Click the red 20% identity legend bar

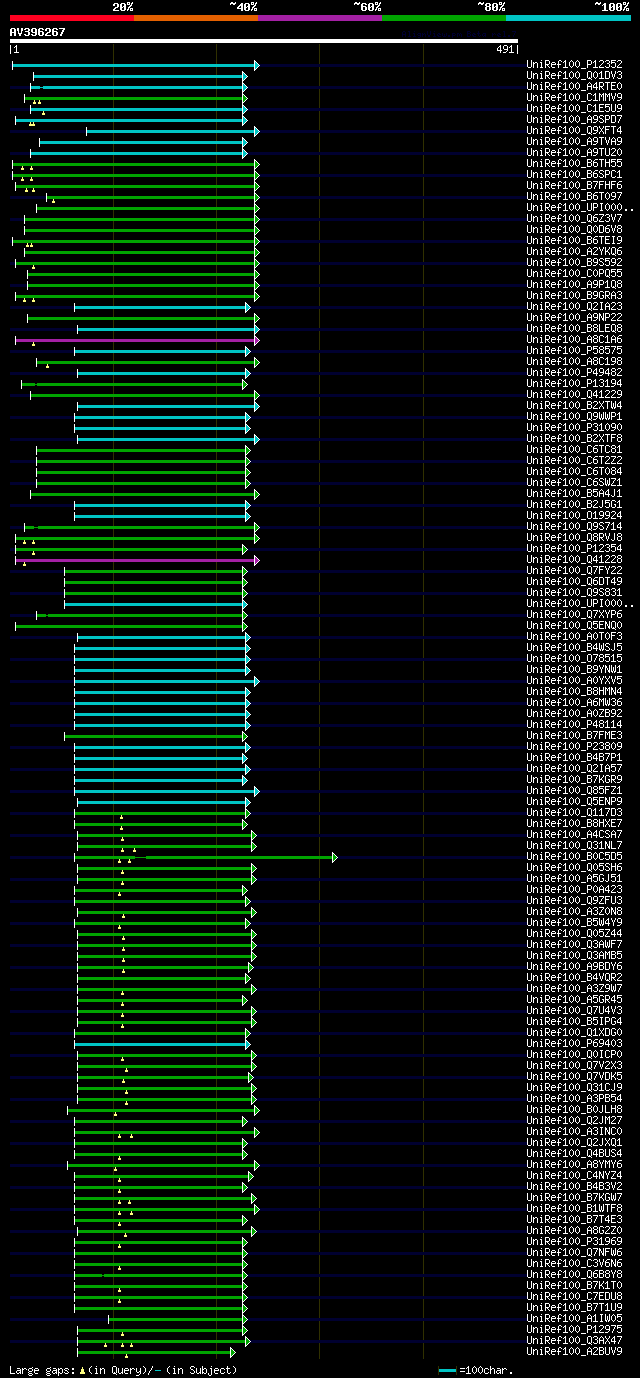click(x=71, y=18)
